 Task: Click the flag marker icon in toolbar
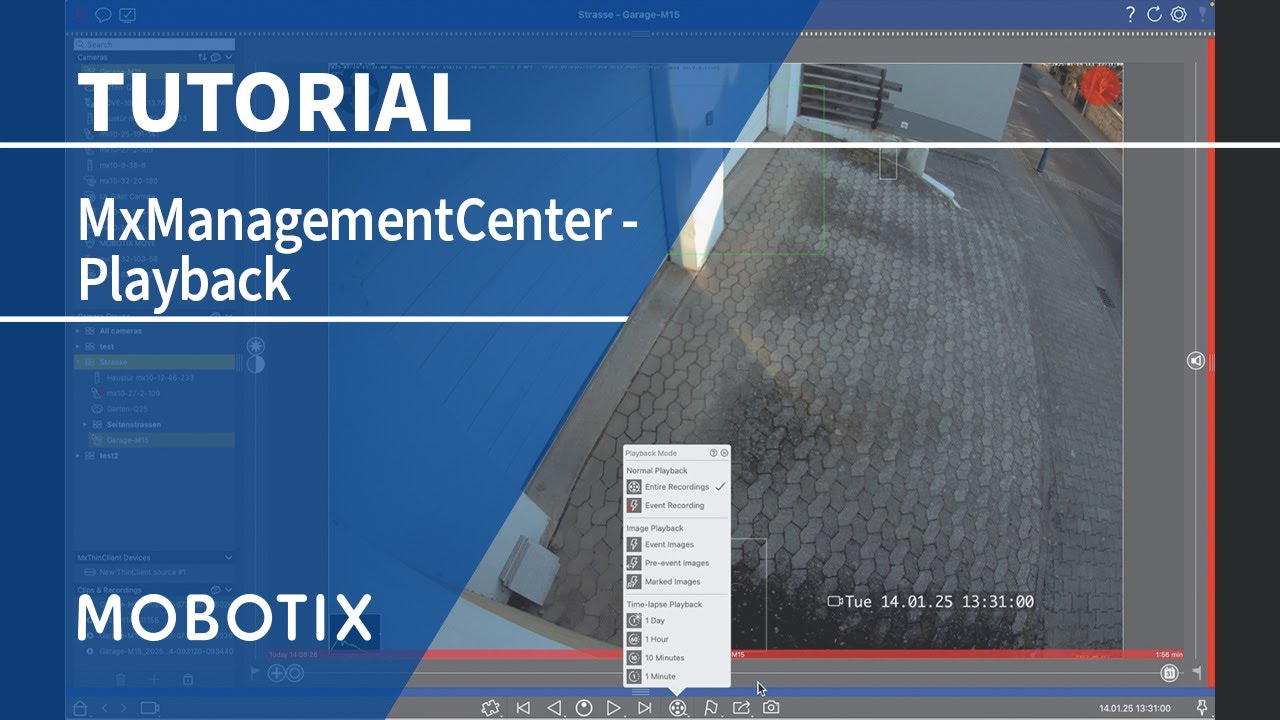click(x=711, y=708)
